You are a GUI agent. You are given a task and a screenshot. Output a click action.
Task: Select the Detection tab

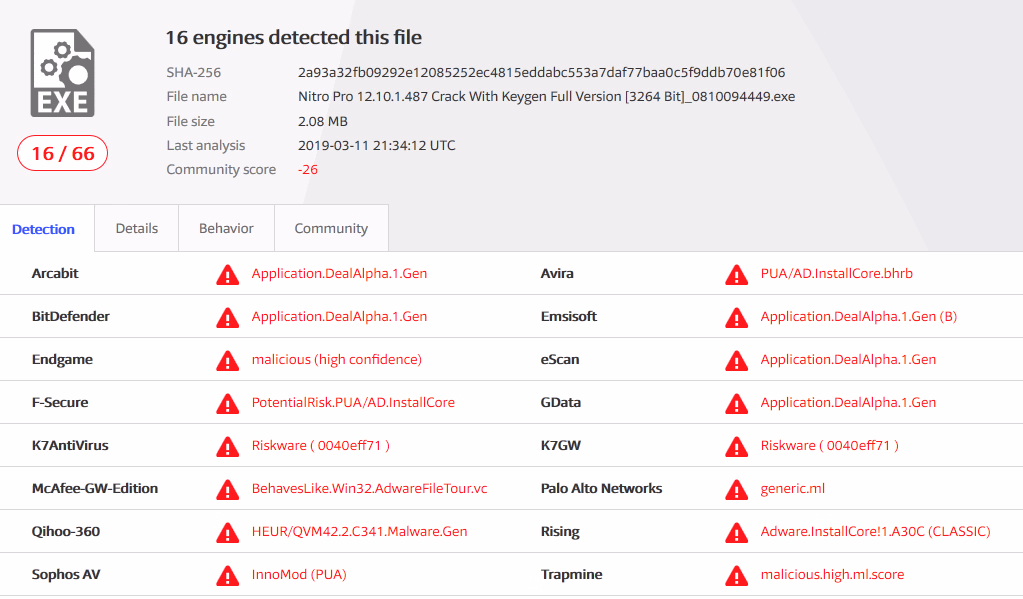44,229
